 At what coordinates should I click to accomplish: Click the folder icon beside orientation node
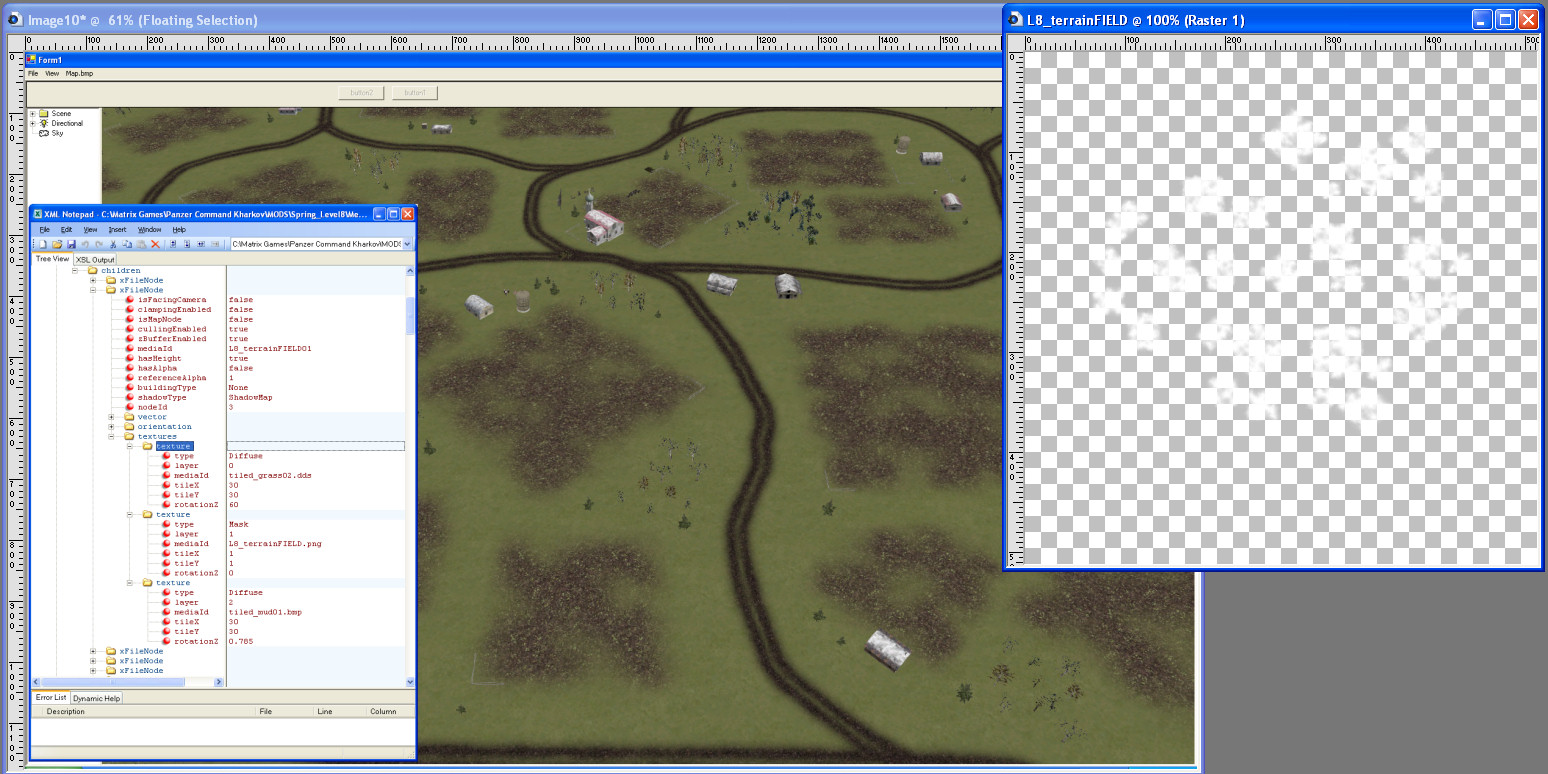point(128,427)
